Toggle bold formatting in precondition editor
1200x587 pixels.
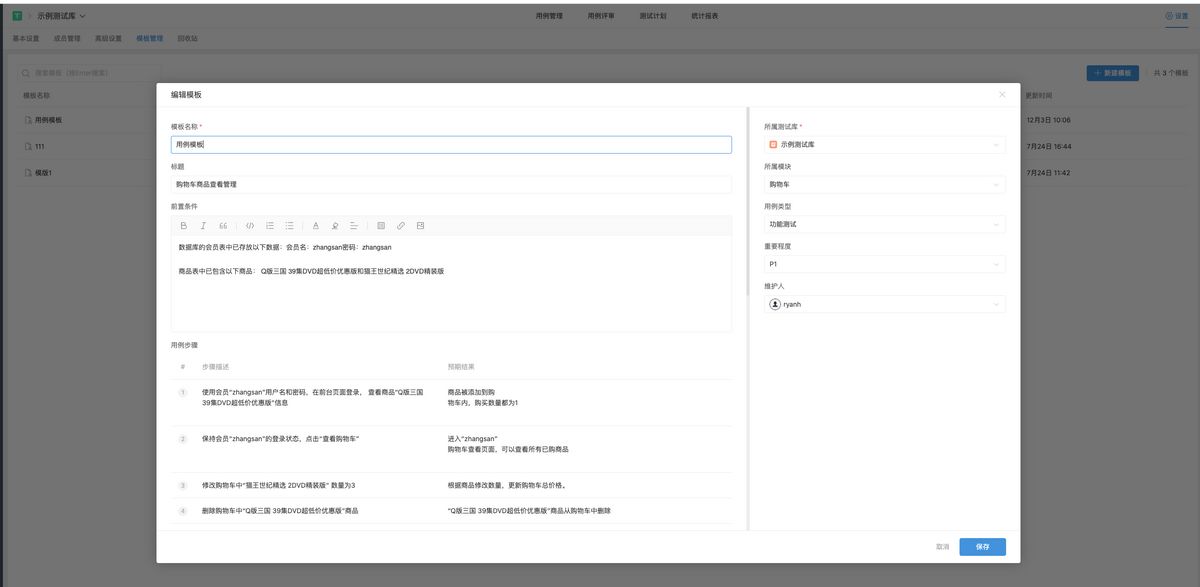184,226
